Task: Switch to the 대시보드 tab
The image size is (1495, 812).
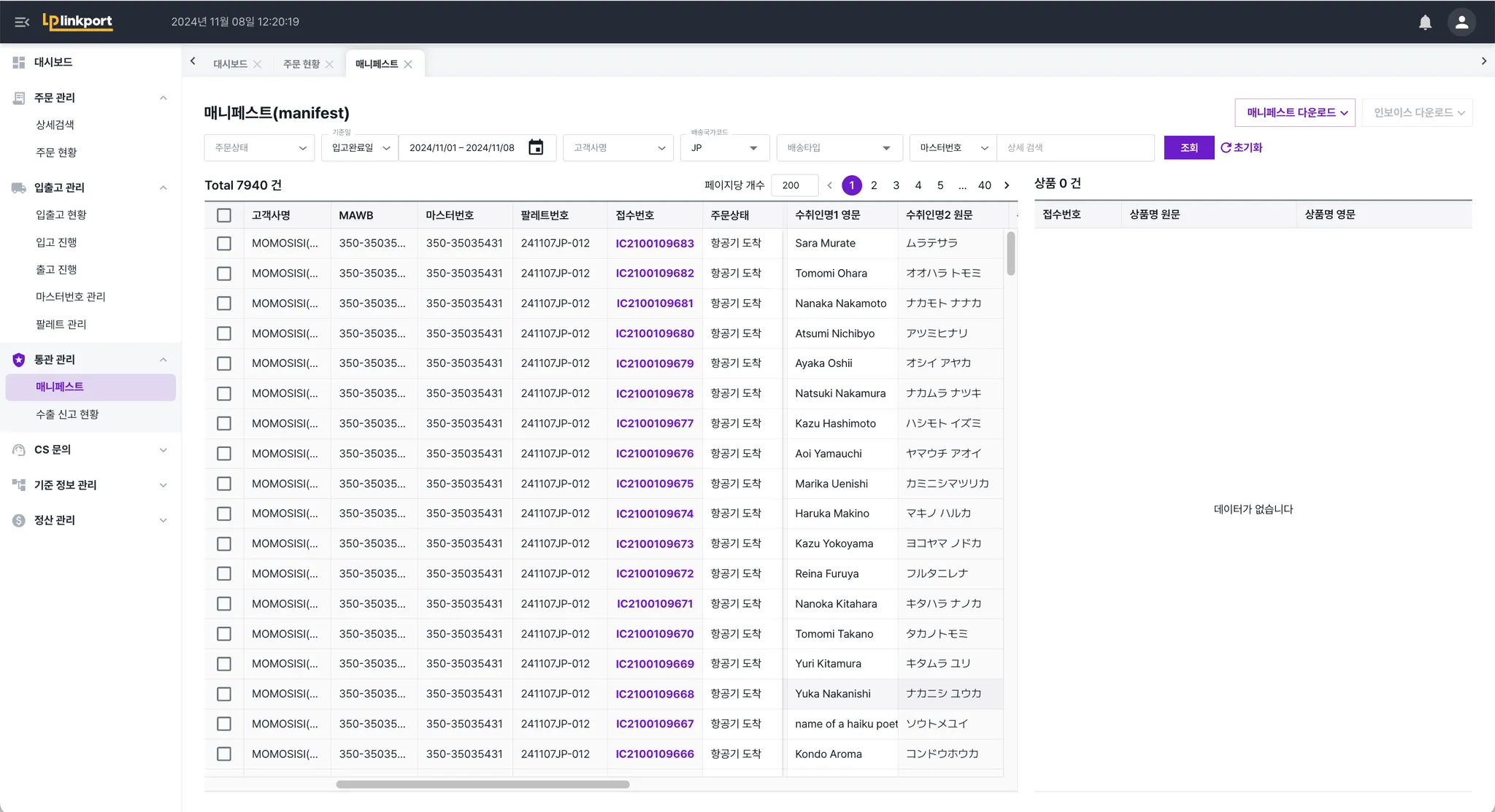Action: (230, 64)
